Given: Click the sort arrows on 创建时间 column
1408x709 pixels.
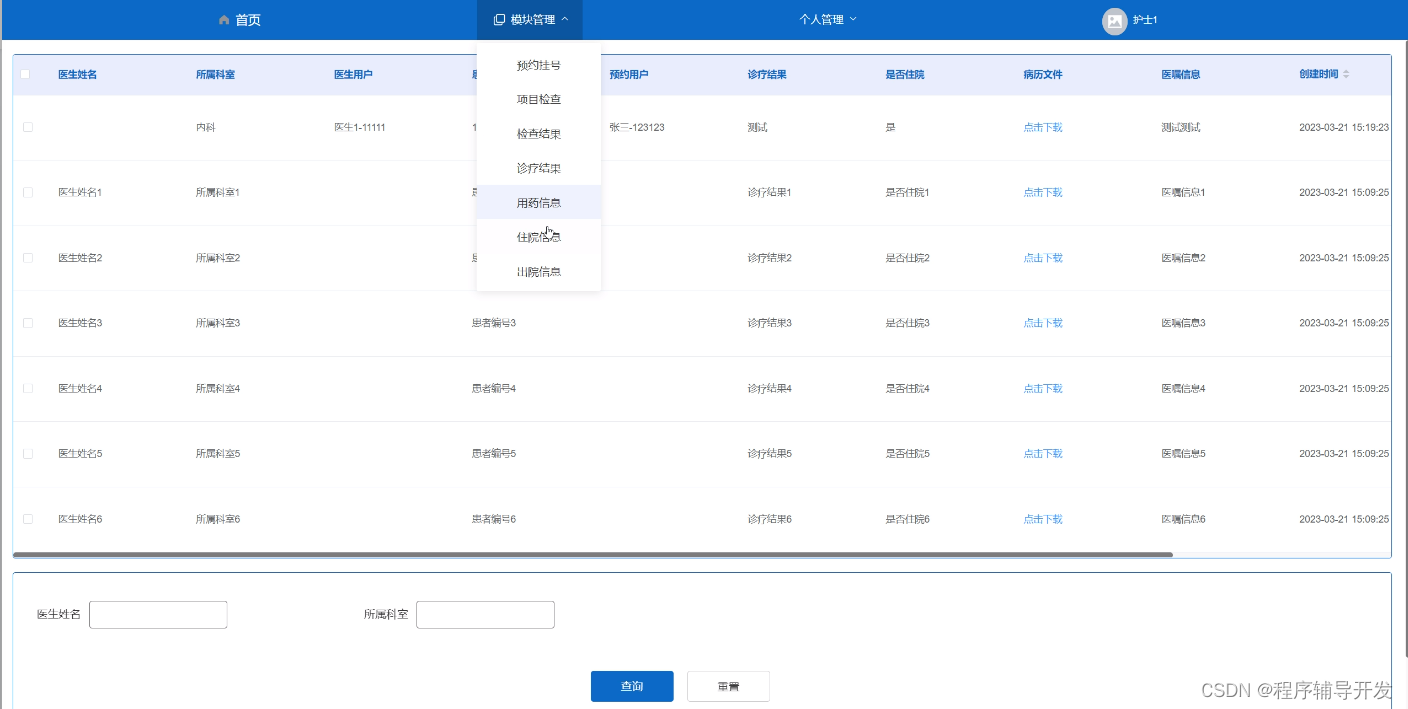Looking at the screenshot, I should point(1346,75).
